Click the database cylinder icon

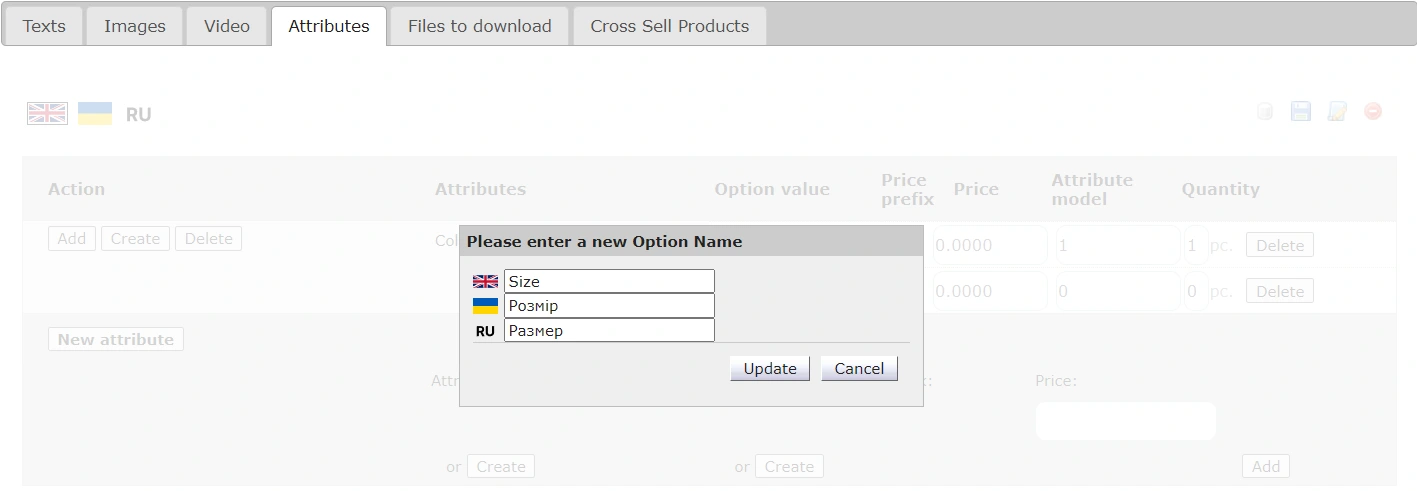click(1265, 112)
